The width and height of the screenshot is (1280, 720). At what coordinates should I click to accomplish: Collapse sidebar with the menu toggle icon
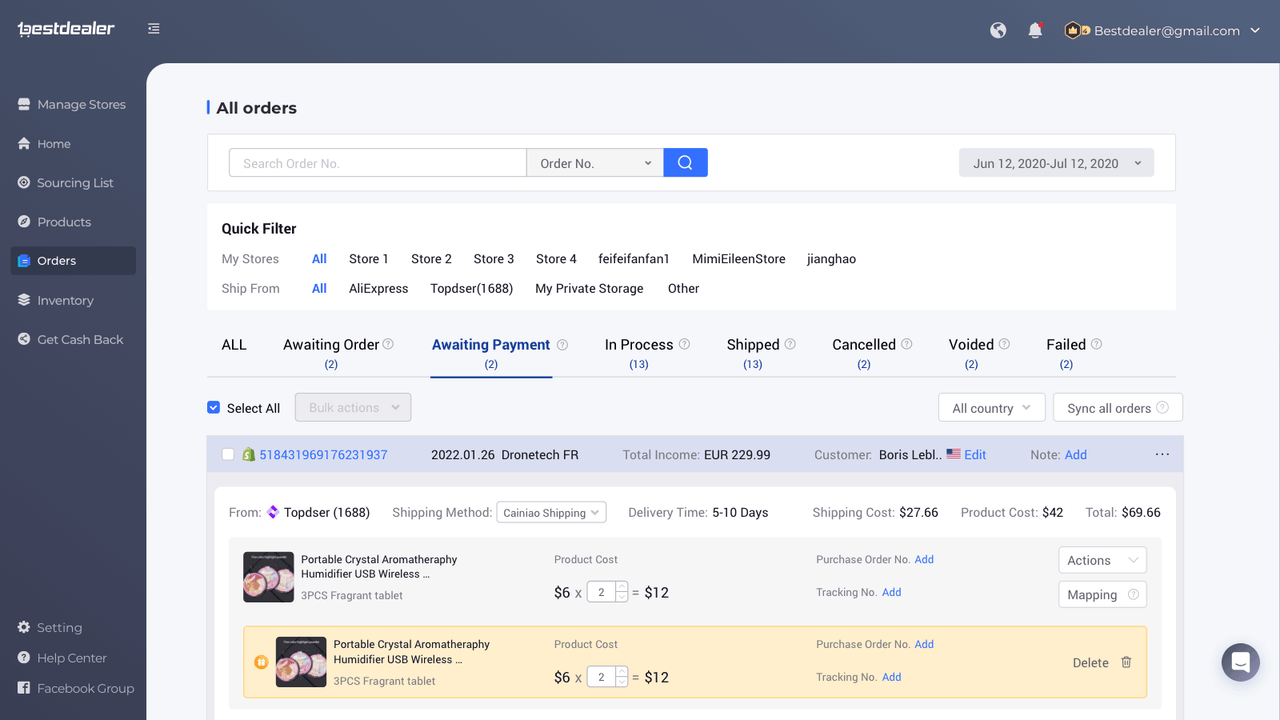153,29
